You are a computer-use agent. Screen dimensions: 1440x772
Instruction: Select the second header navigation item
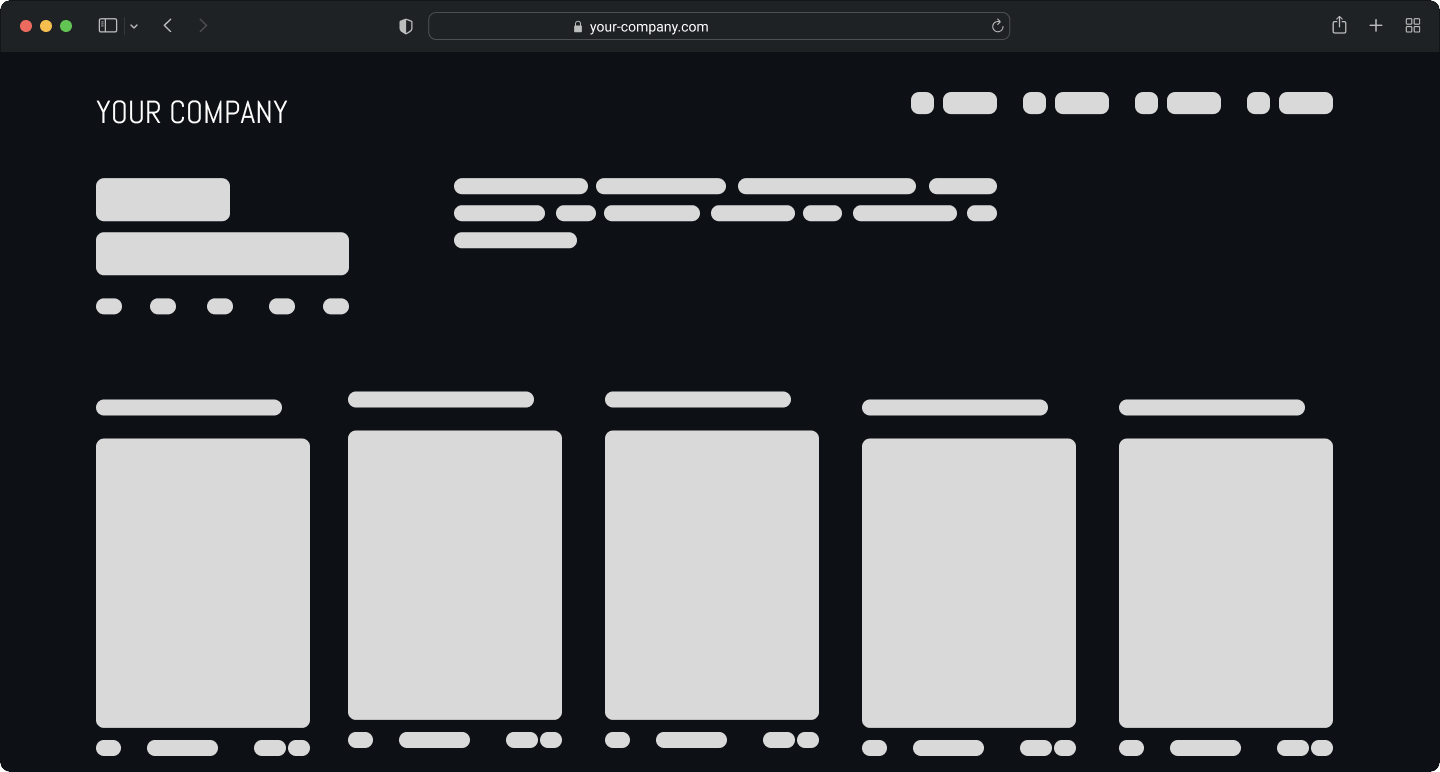click(x=1066, y=103)
